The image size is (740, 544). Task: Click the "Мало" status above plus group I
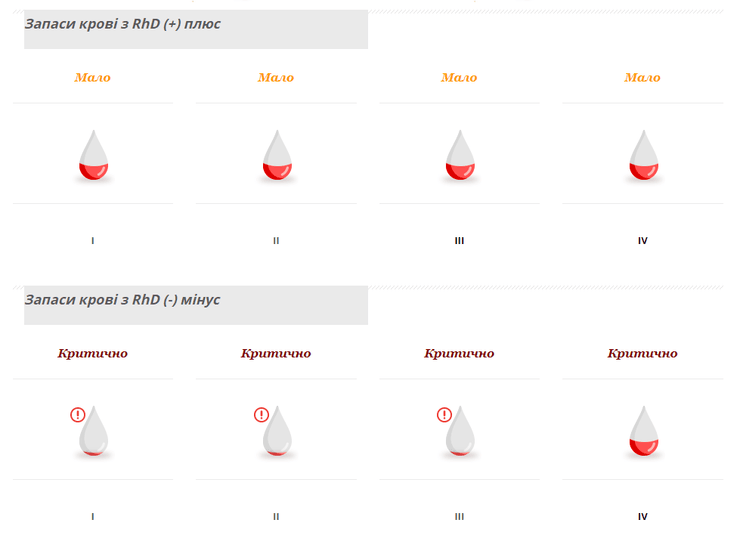click(93, 77)
